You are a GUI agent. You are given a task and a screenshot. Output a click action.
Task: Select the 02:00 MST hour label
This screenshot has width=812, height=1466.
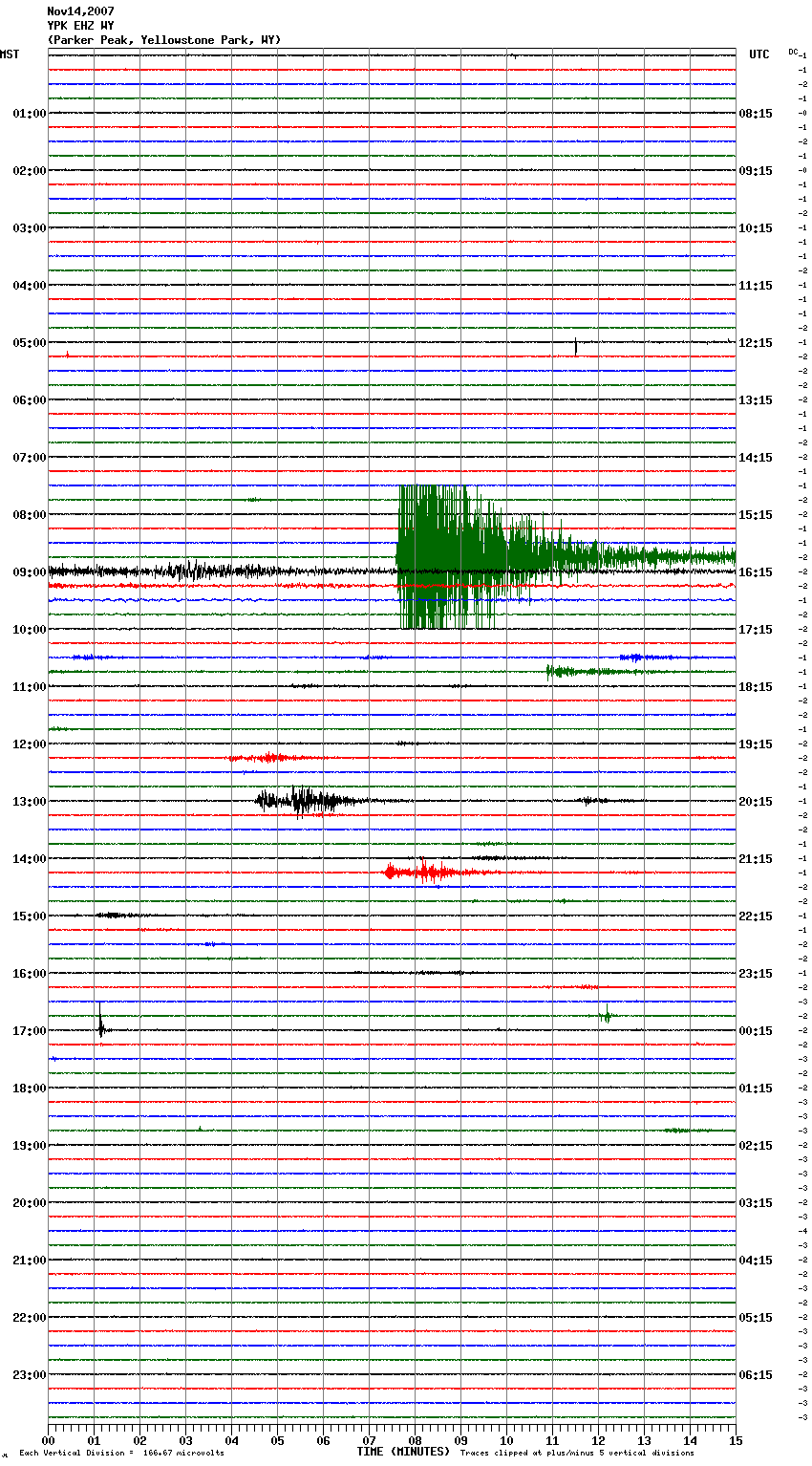click(x=29, y=171)
